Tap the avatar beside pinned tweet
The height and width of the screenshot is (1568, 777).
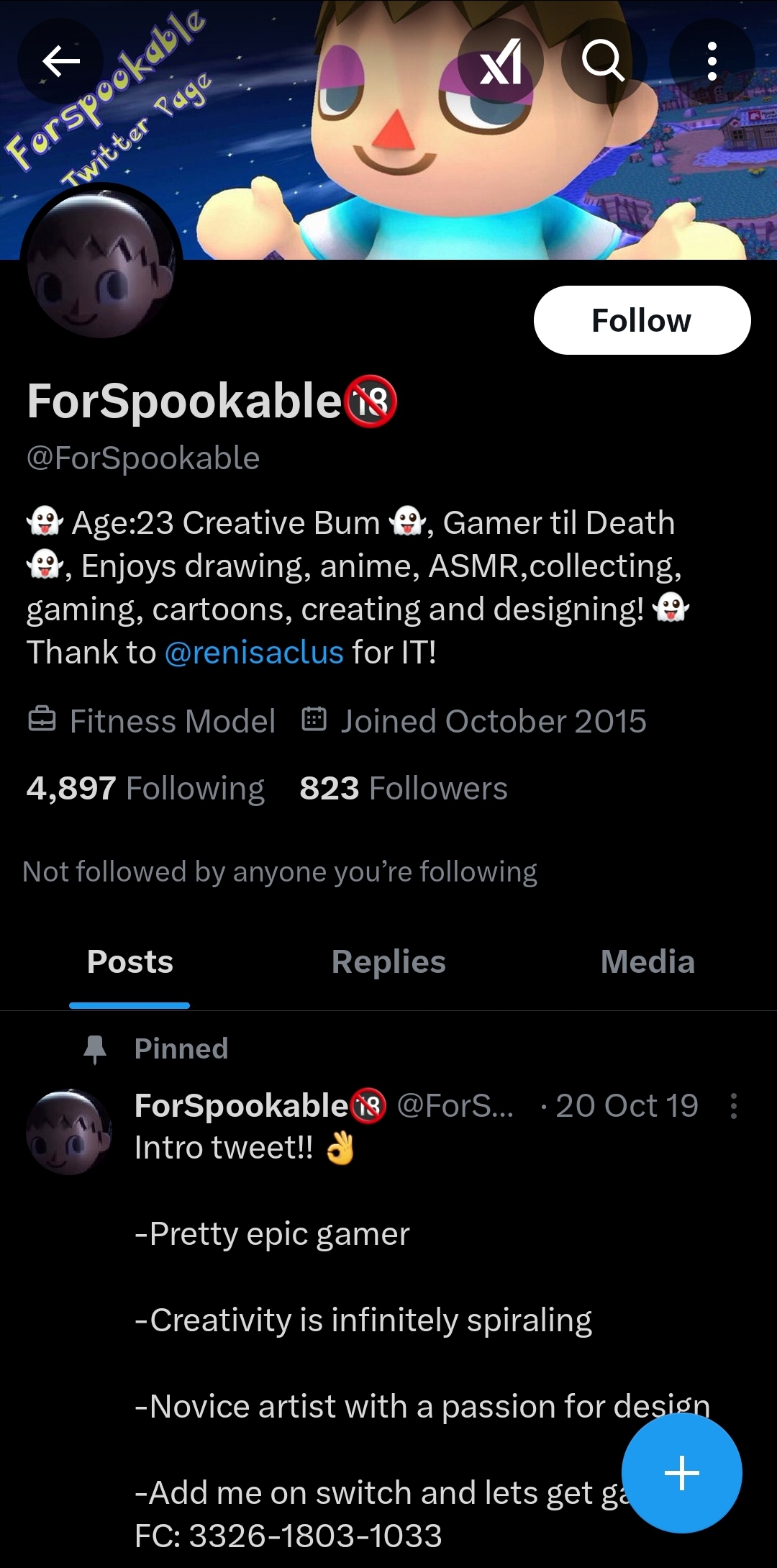pos(69,1132)
